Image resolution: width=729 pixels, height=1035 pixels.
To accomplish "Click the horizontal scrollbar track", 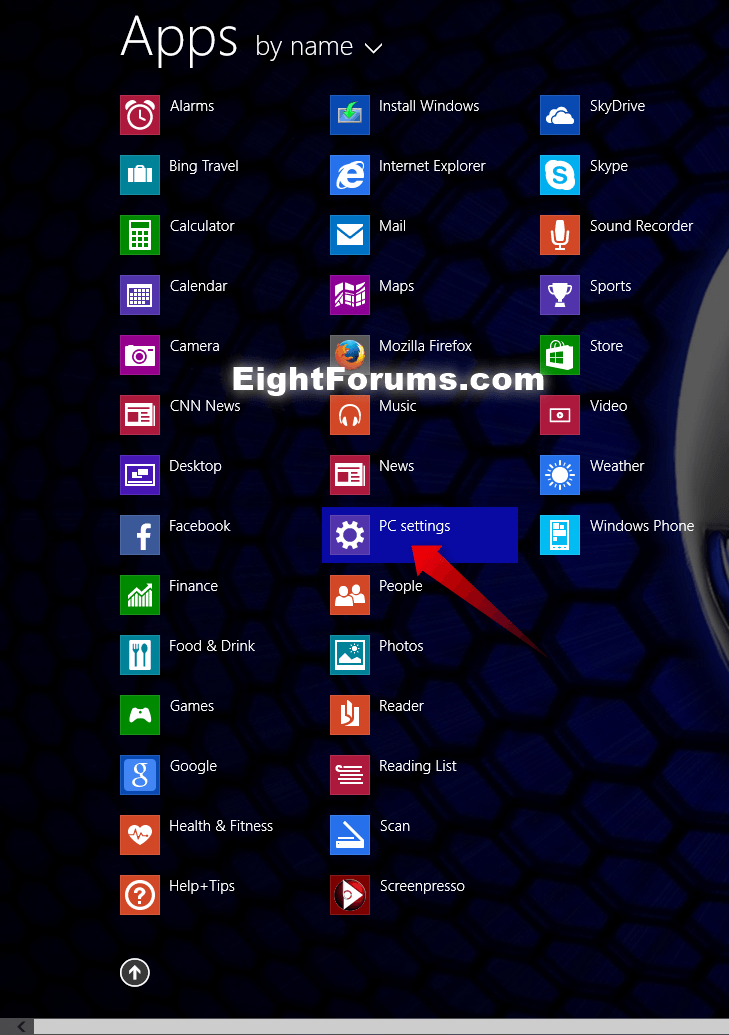I will point(381,1026).
